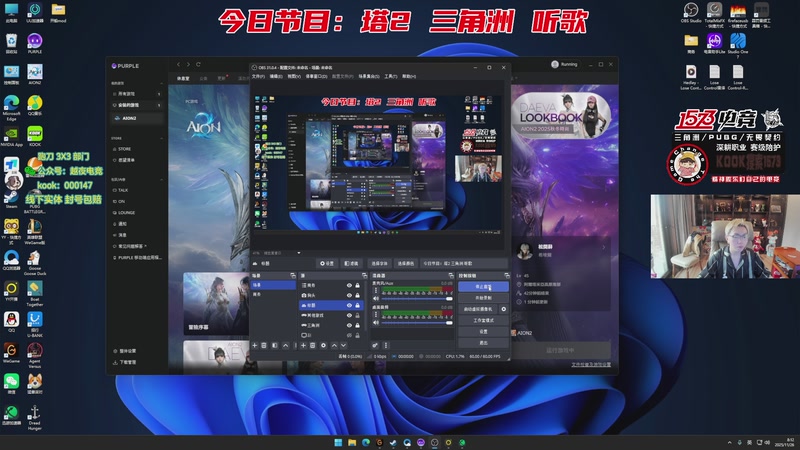Open NVIDIA App desktop shortcut
Viewport: 800px width, 450px height.
pyautogui.click(x=11, y=137)
